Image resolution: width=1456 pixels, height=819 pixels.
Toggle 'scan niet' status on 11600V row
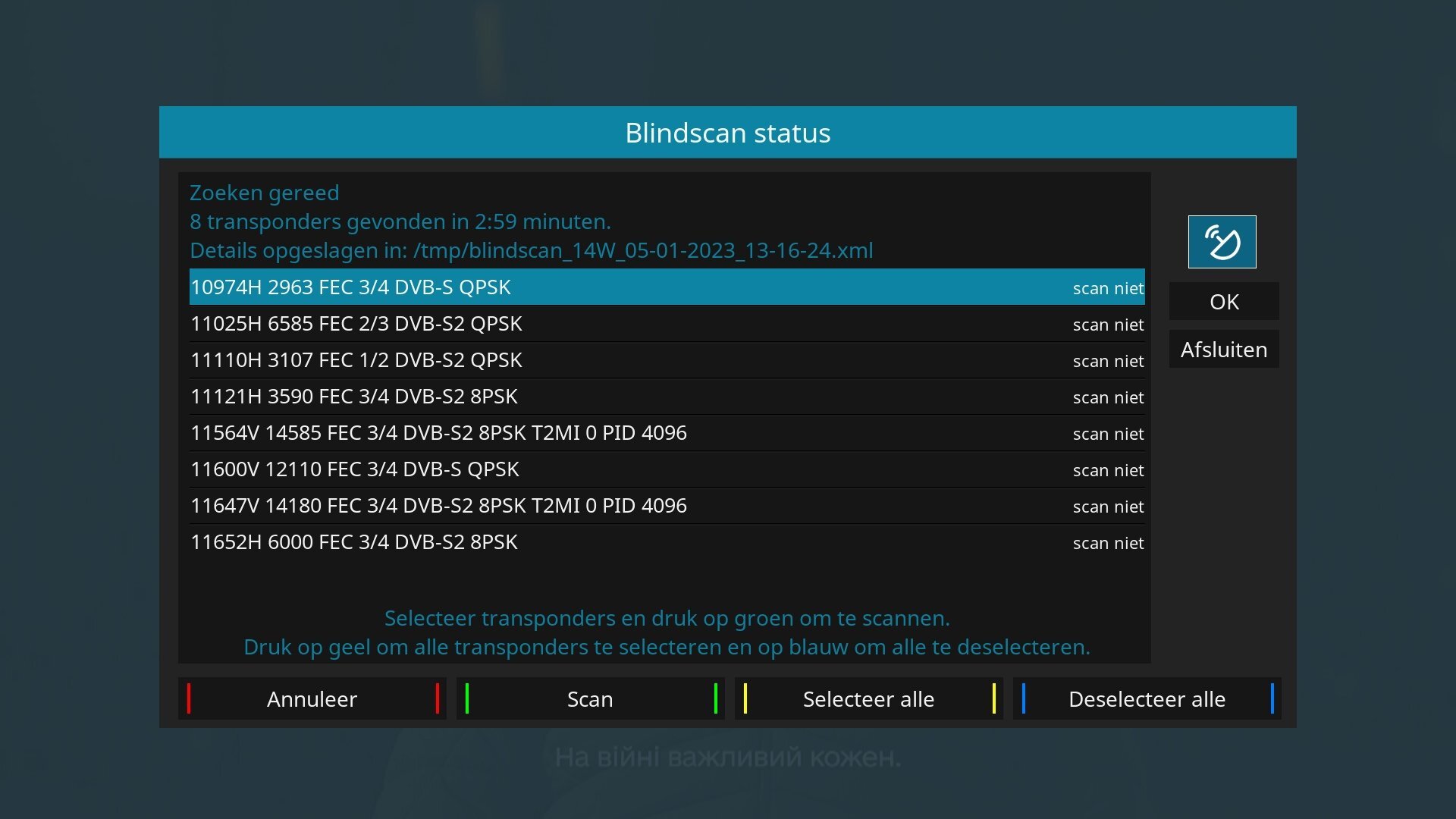[x=1108, y=470]
